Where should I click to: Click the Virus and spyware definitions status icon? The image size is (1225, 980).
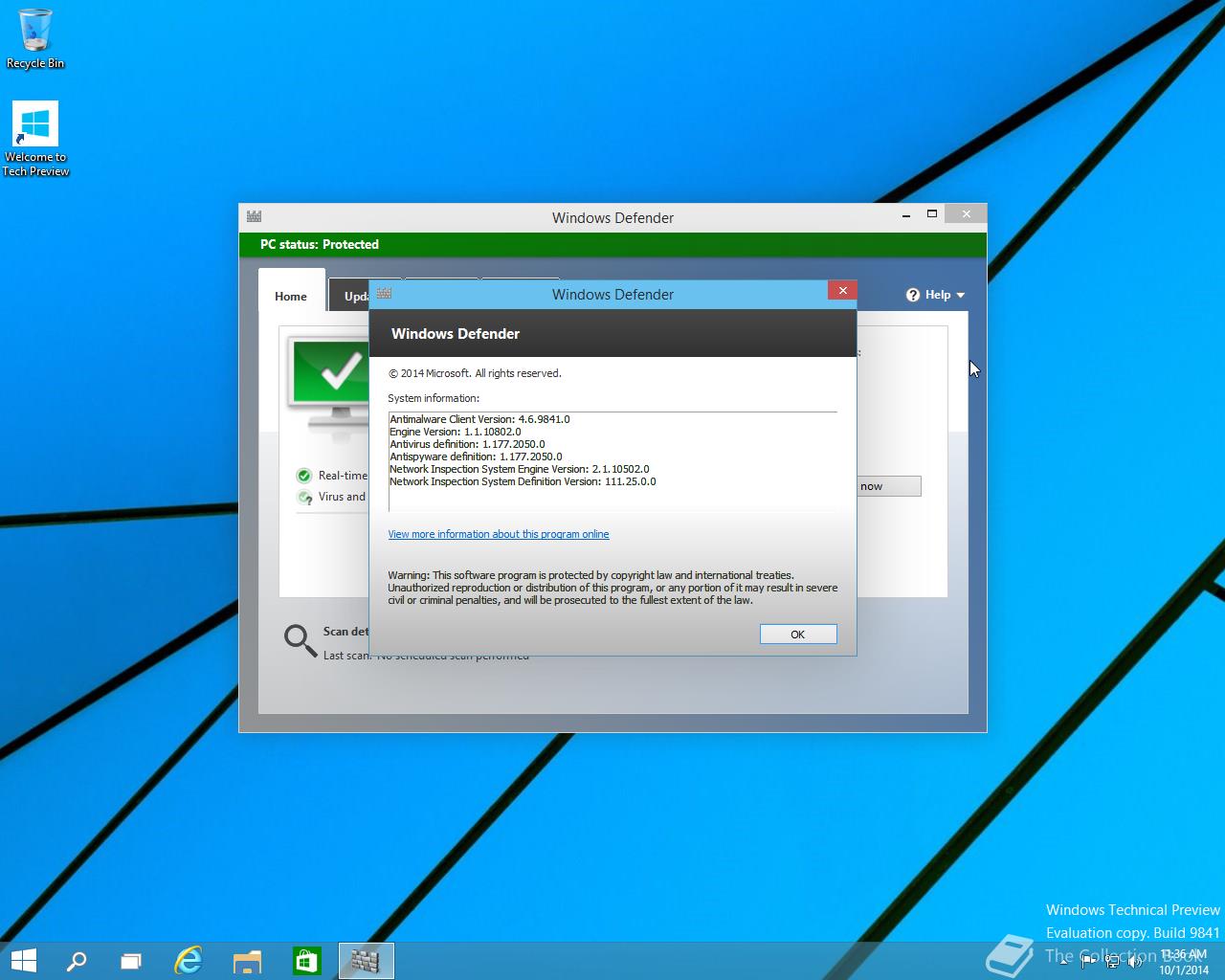tap(304, 497)
